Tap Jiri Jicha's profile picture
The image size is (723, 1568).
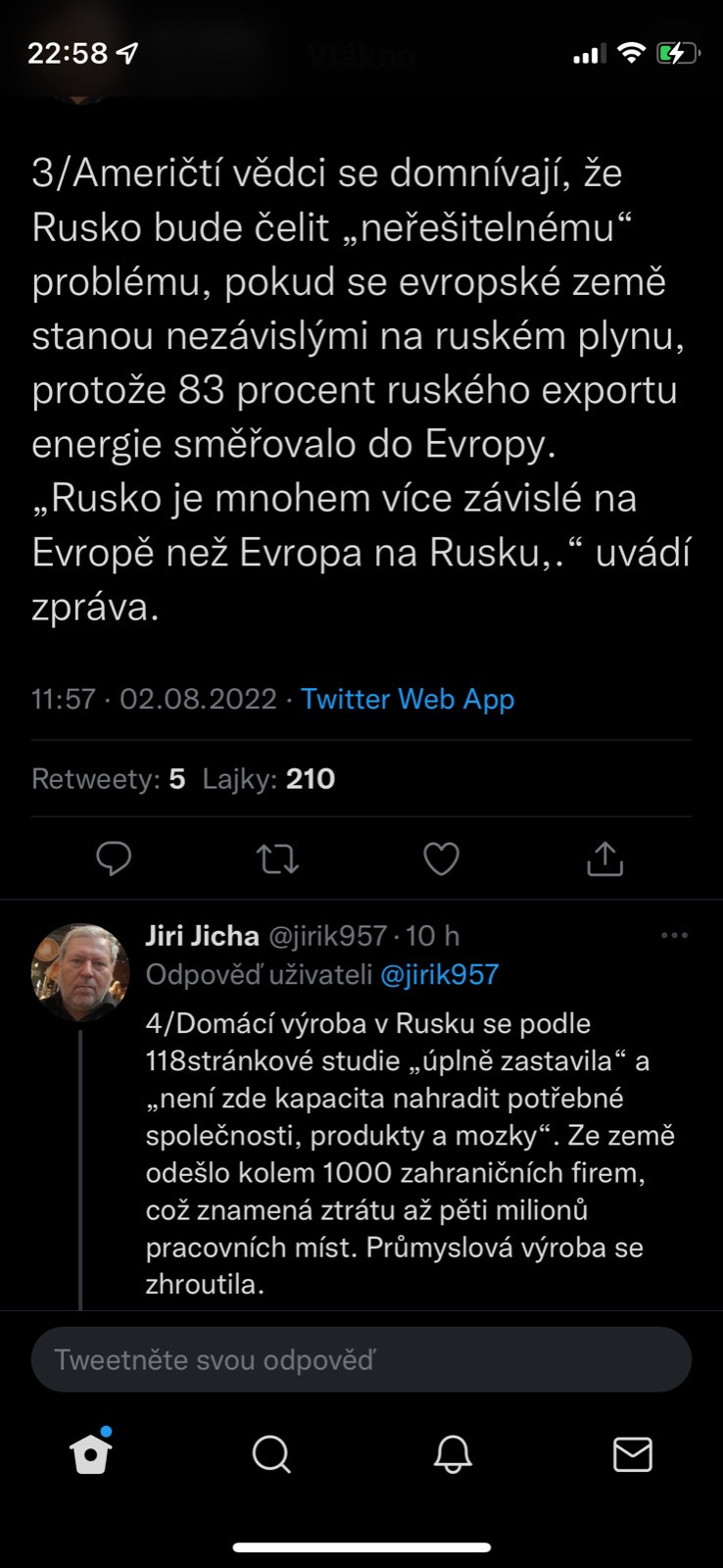click(80, 972)
